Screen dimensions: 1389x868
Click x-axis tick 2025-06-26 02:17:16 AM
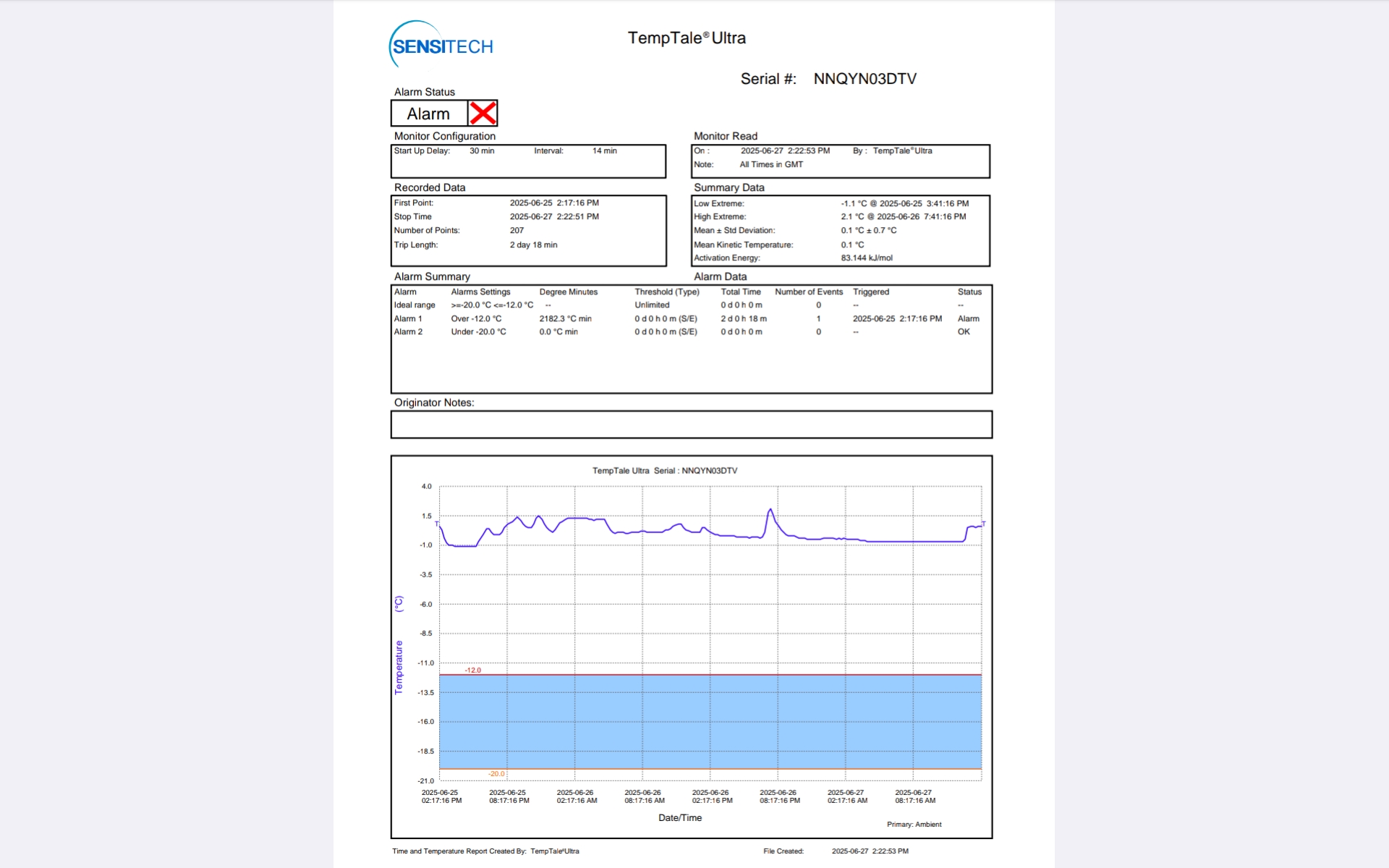click(577, 796)
